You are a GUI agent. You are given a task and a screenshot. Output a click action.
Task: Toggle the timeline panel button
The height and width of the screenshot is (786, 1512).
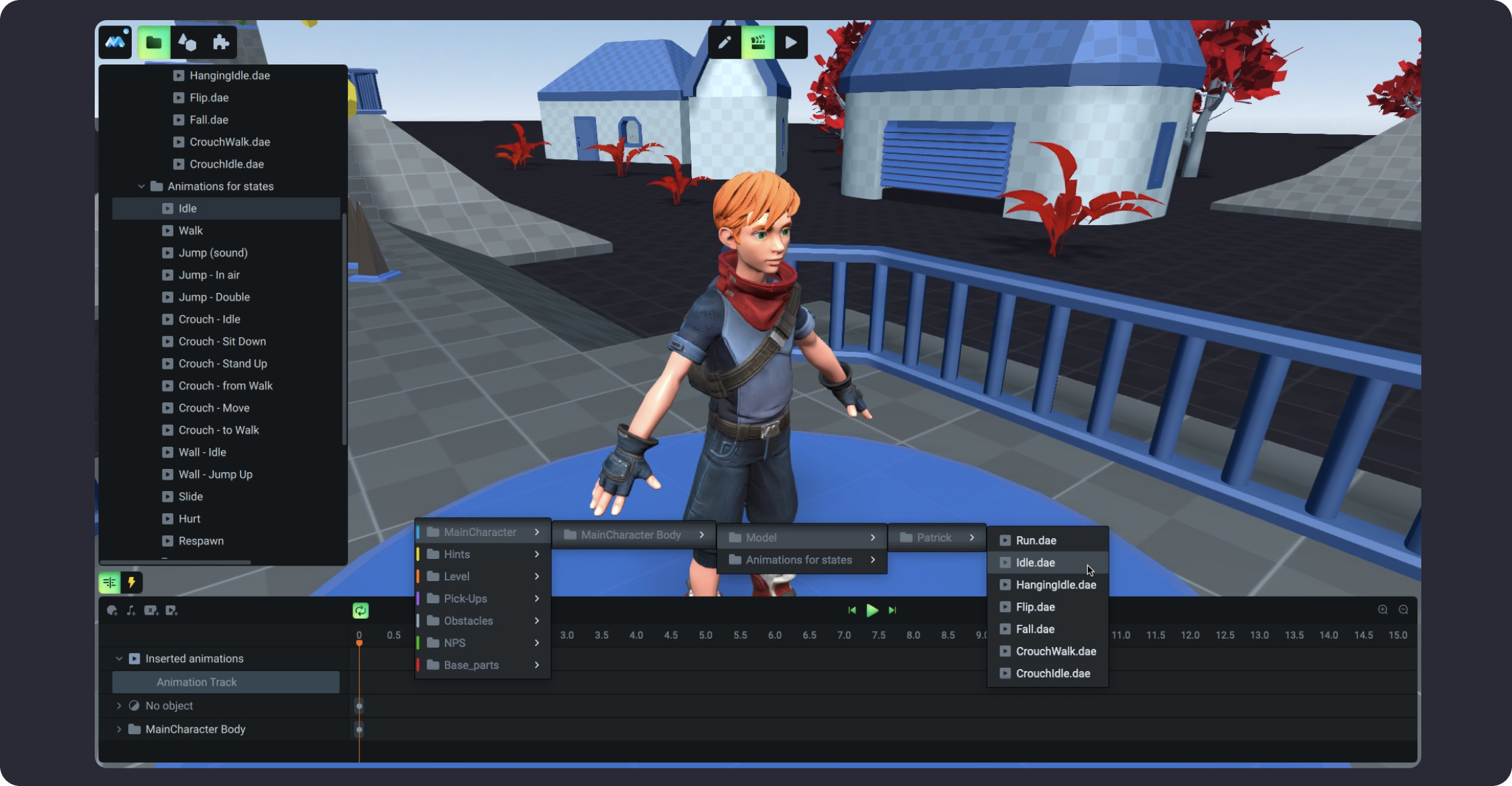pyautogui.click(x=110, y=582)
